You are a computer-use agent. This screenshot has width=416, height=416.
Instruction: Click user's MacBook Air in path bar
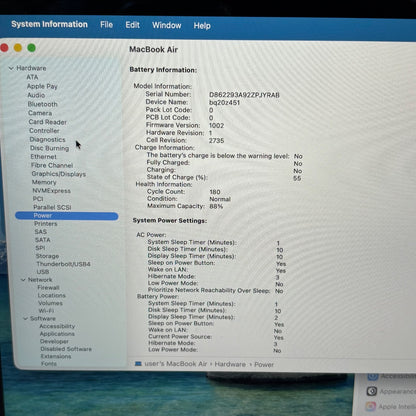176,364
